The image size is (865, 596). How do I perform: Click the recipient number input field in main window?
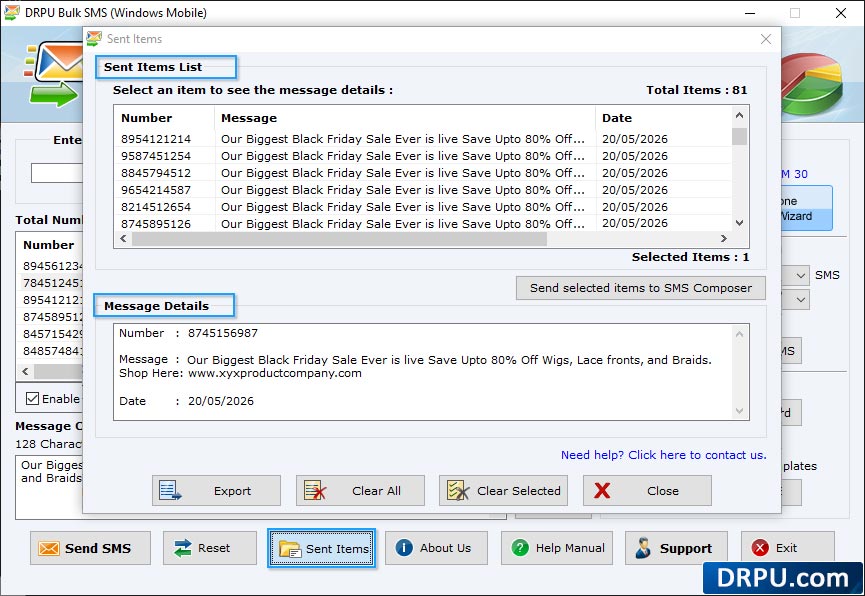coord(57,173)
